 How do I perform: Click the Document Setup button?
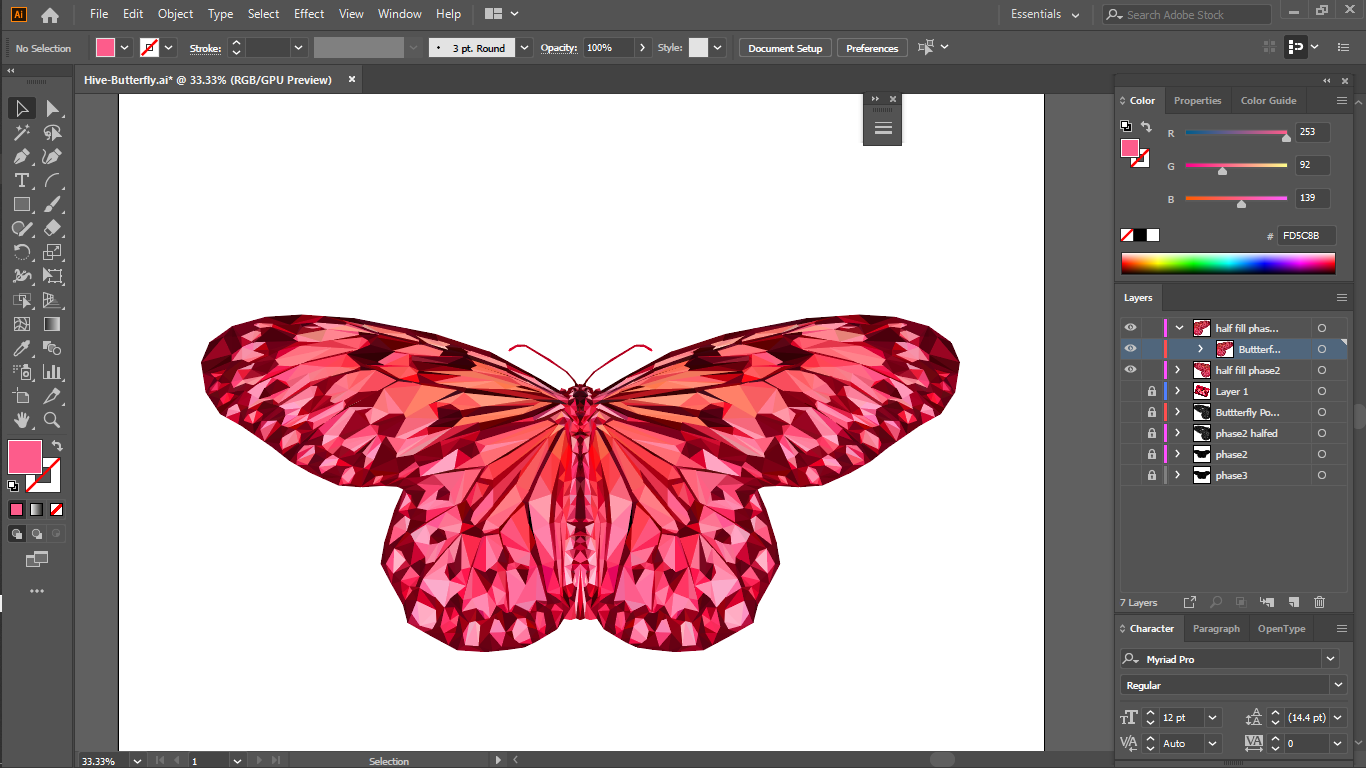point(785,48)
